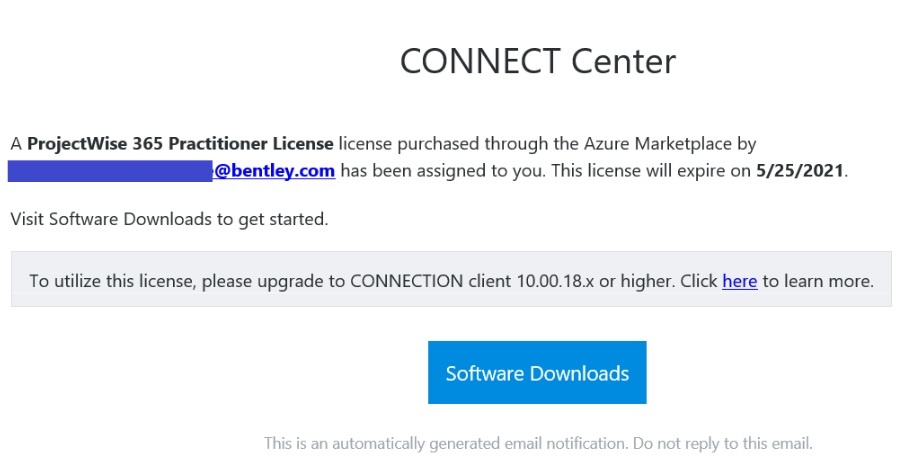Click the words "to learn more" after the link
This screenshot has width=902, height=459.
[818, 281]
